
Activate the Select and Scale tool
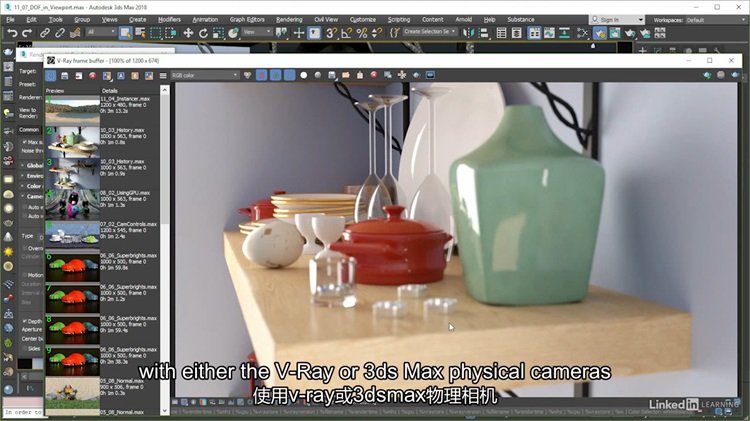pyautogui.click(x=218, y=33)
